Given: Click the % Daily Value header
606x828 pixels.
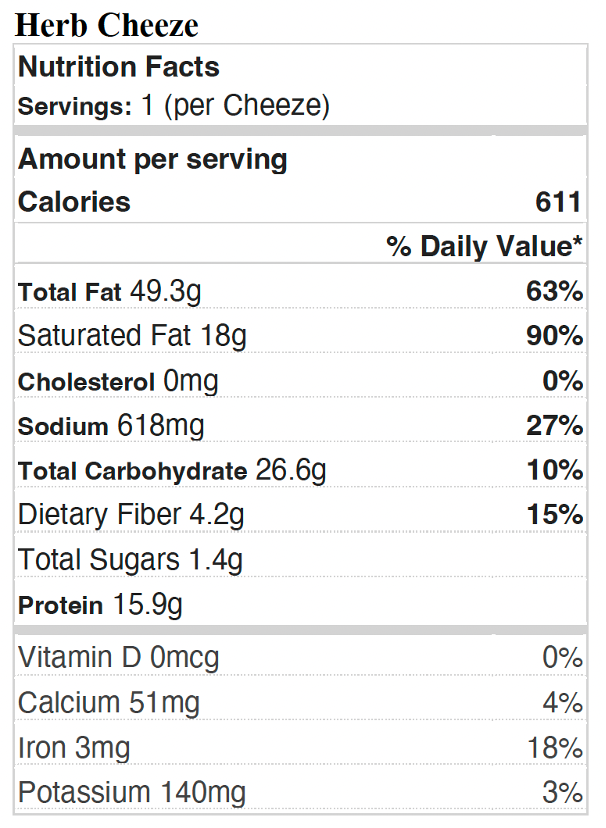Looking at the screenshot, I should [485, 247].
